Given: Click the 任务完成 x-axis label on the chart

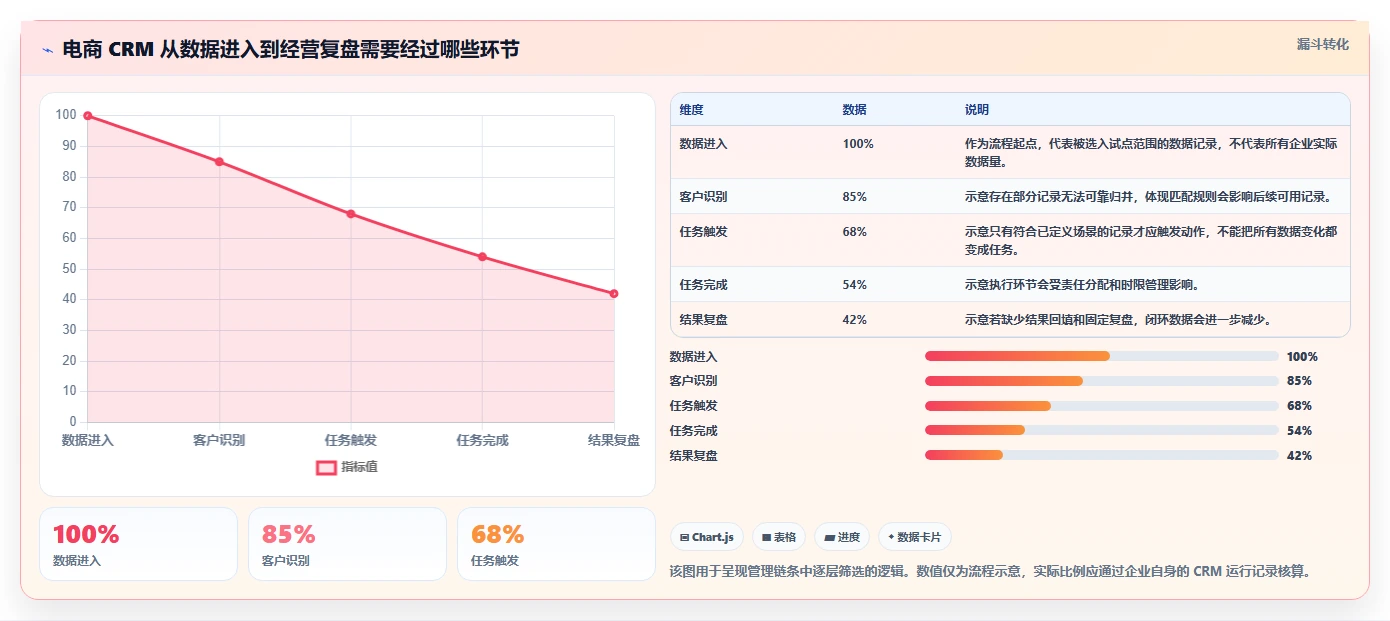Looking at the screenshot, I should click(x=482, y=440).
